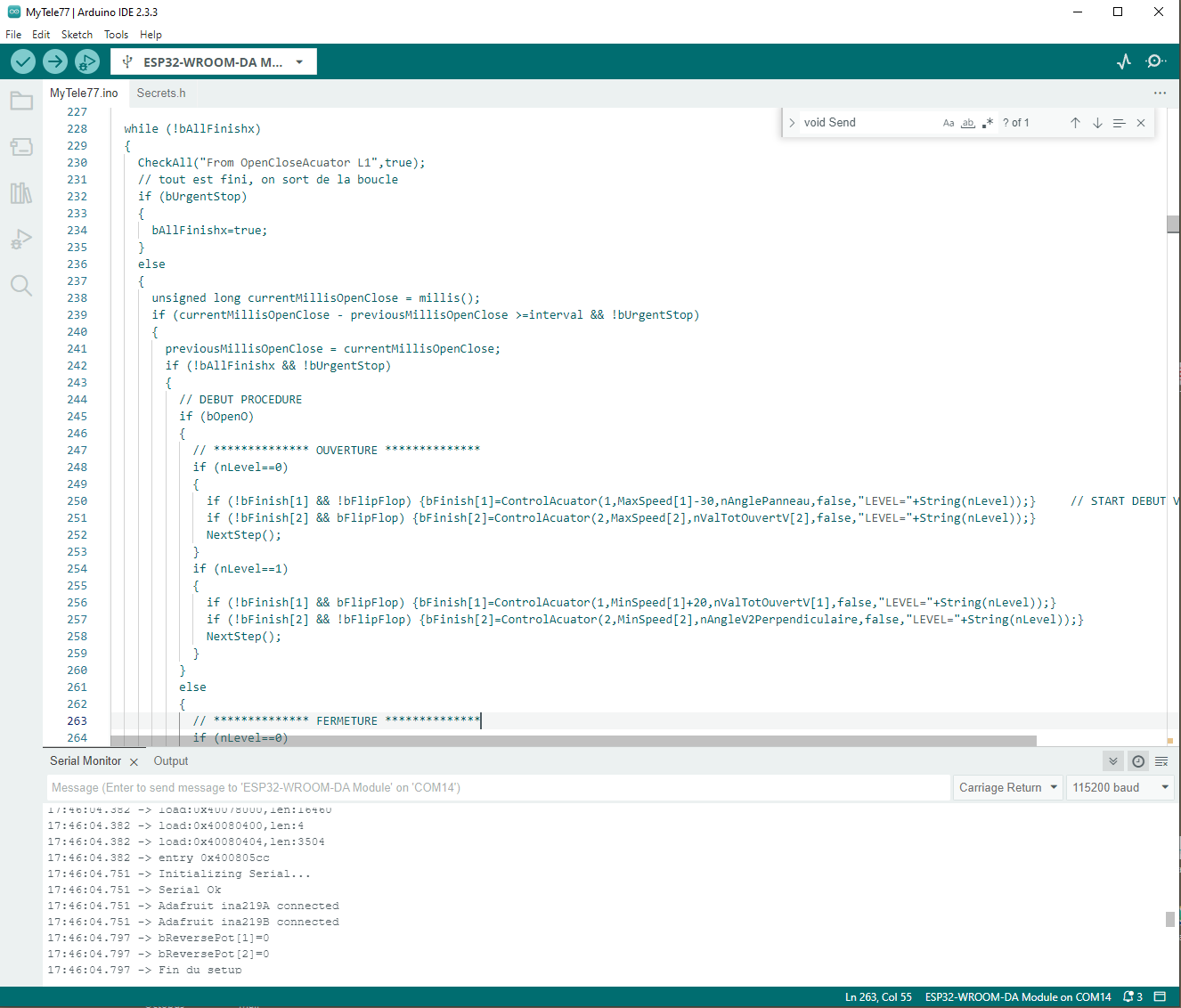Screen dimensions: 1181x1008
Task: Click the Ln 263, Col 55 status entry
Action: click(x=878, y=997)
